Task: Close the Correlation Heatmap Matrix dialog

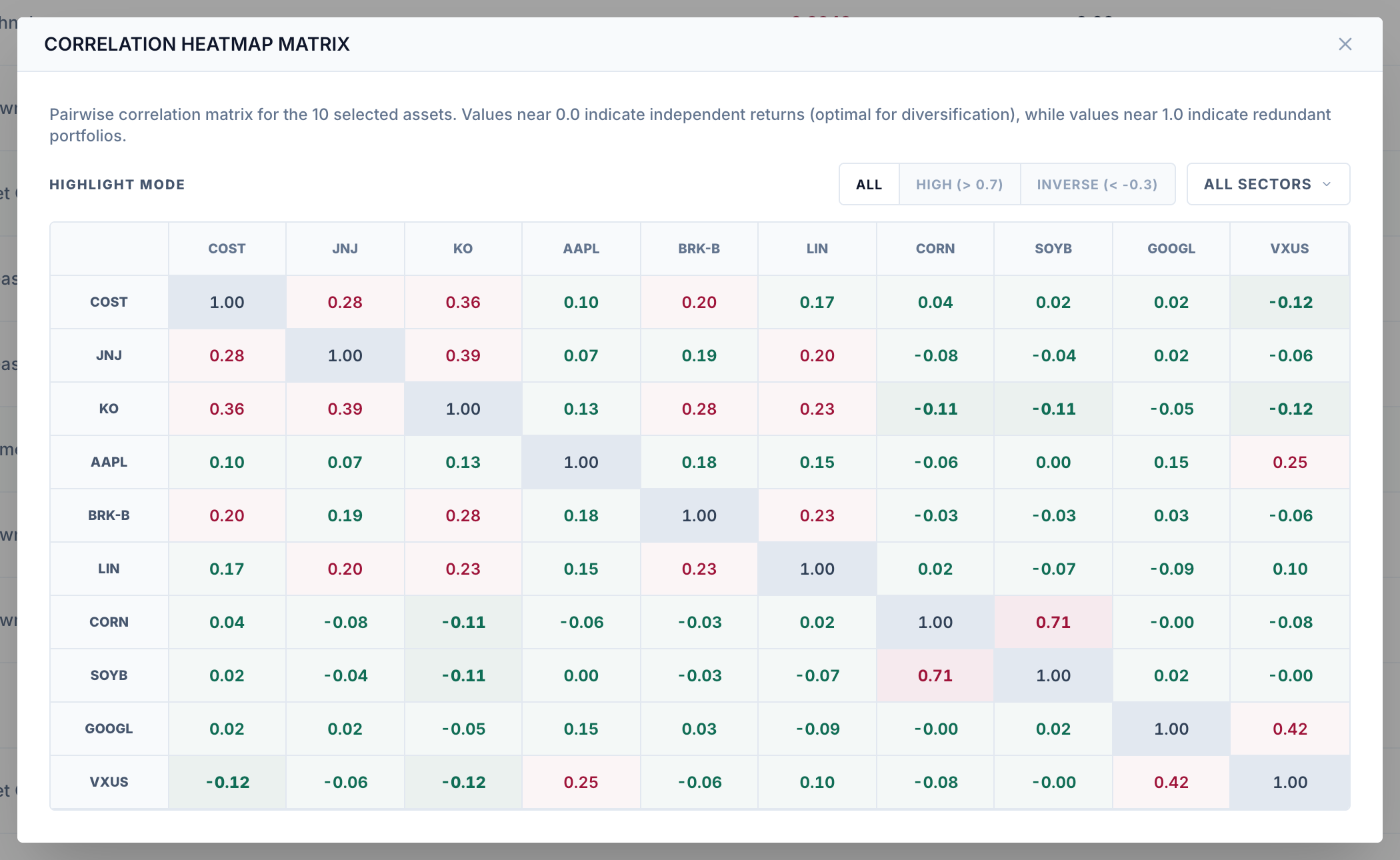Action: pyautogui.click(x=1345, y=44)
